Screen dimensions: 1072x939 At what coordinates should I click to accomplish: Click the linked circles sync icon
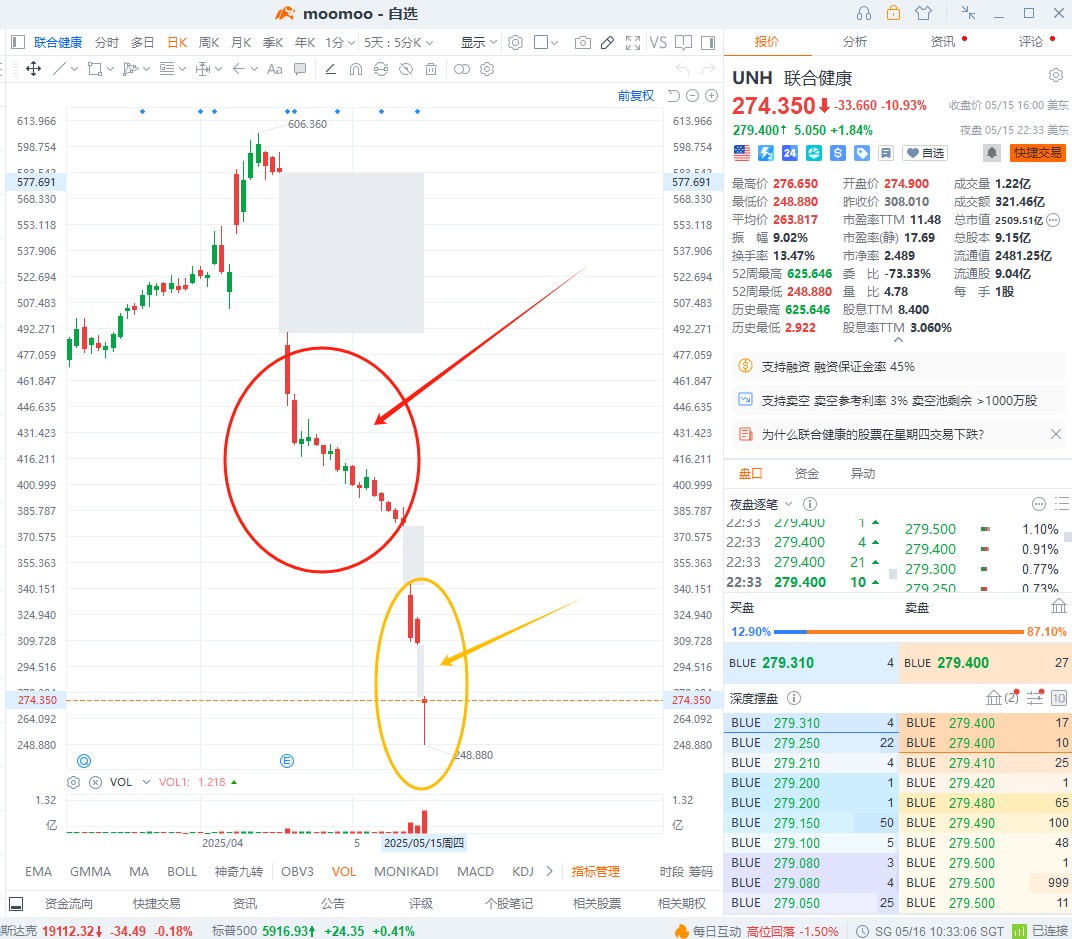461,69
